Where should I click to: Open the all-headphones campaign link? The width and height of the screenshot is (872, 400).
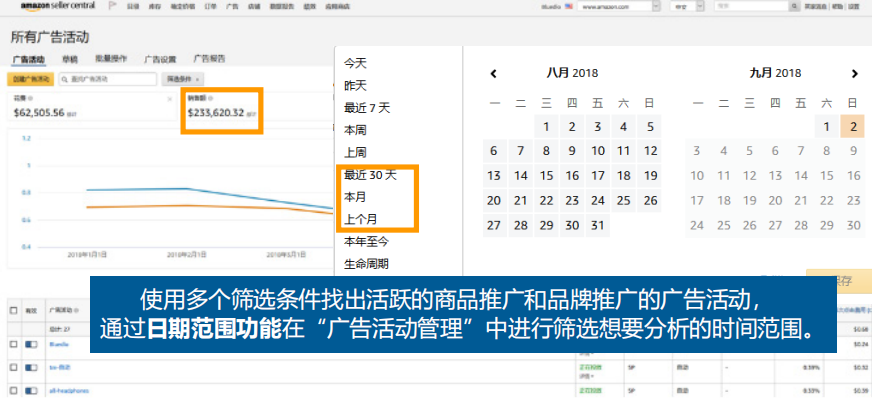pyautogui.click(x=68, y=391)
